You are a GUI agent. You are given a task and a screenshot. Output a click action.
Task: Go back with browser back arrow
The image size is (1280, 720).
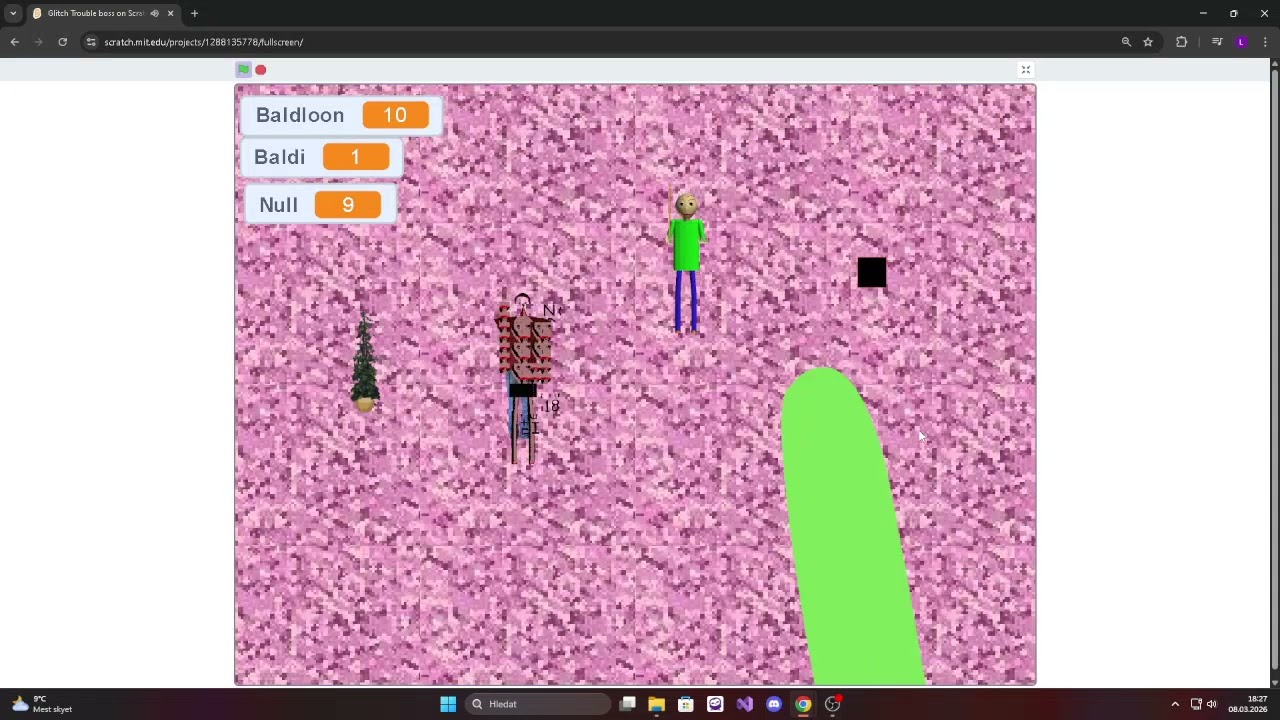(14, 42)
